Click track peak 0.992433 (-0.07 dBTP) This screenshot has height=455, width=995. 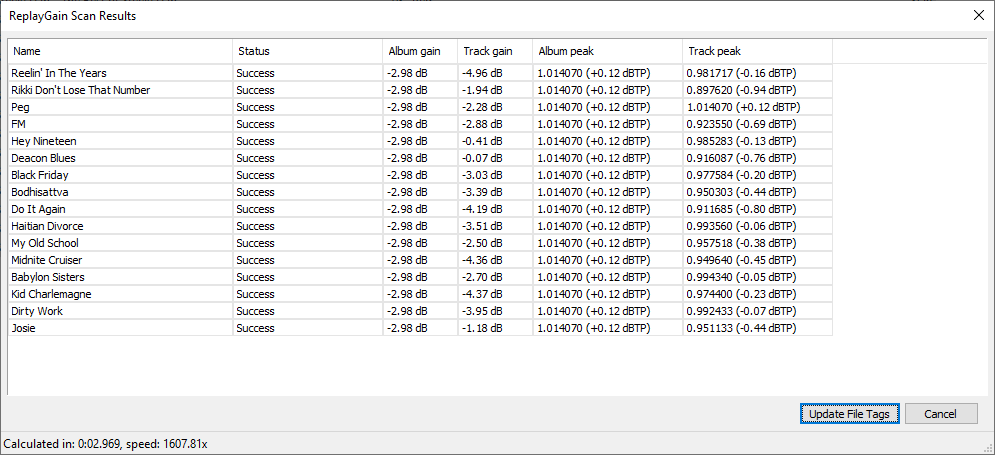point(741,311)
